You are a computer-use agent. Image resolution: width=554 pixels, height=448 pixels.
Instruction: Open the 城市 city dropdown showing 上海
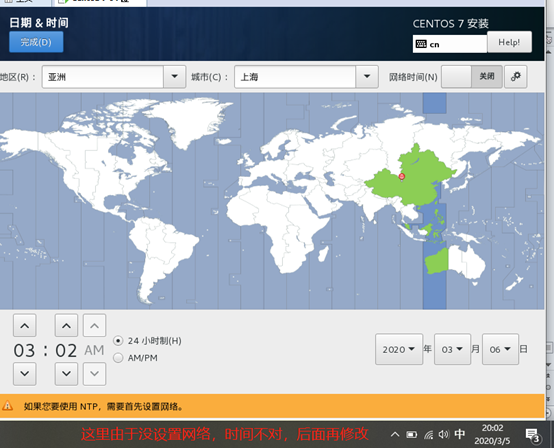pyautogui.click(x=306, y=77)
